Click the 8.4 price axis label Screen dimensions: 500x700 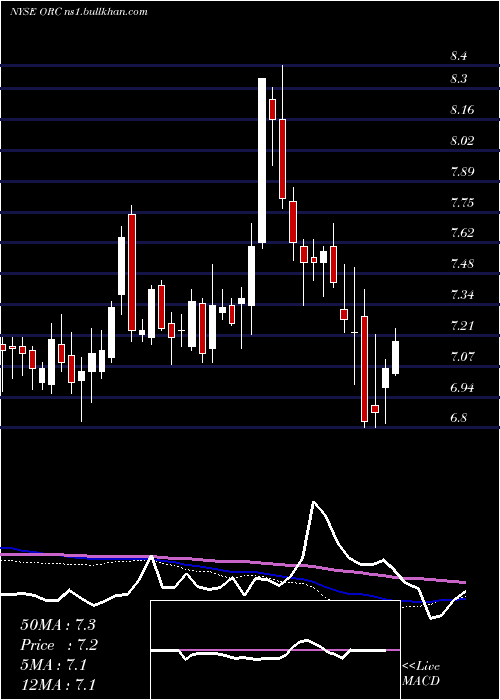tap(458, 57)
